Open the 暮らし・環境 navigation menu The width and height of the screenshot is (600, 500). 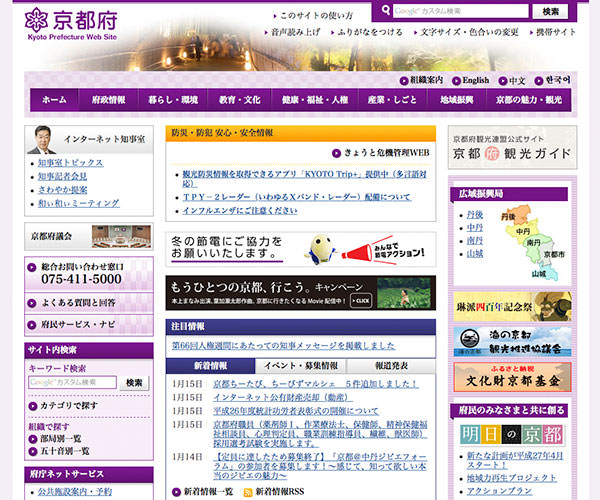[174, 100]
